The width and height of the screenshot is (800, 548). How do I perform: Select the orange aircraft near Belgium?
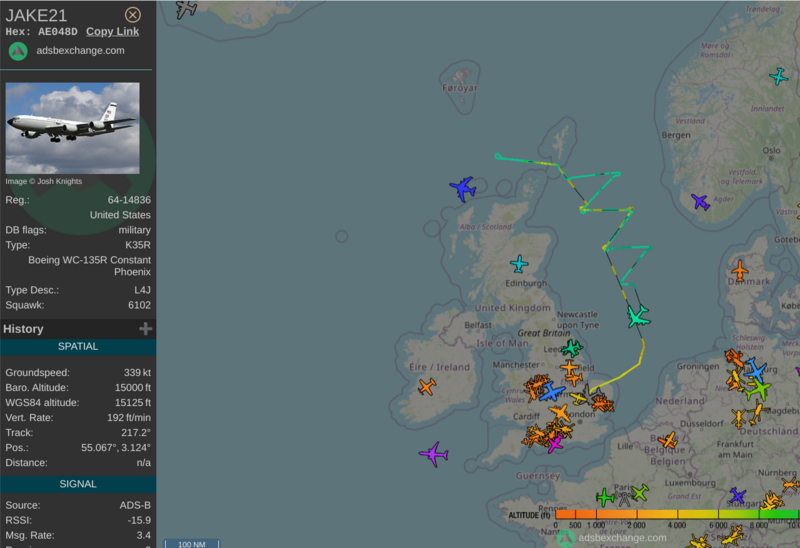point(668,440)
